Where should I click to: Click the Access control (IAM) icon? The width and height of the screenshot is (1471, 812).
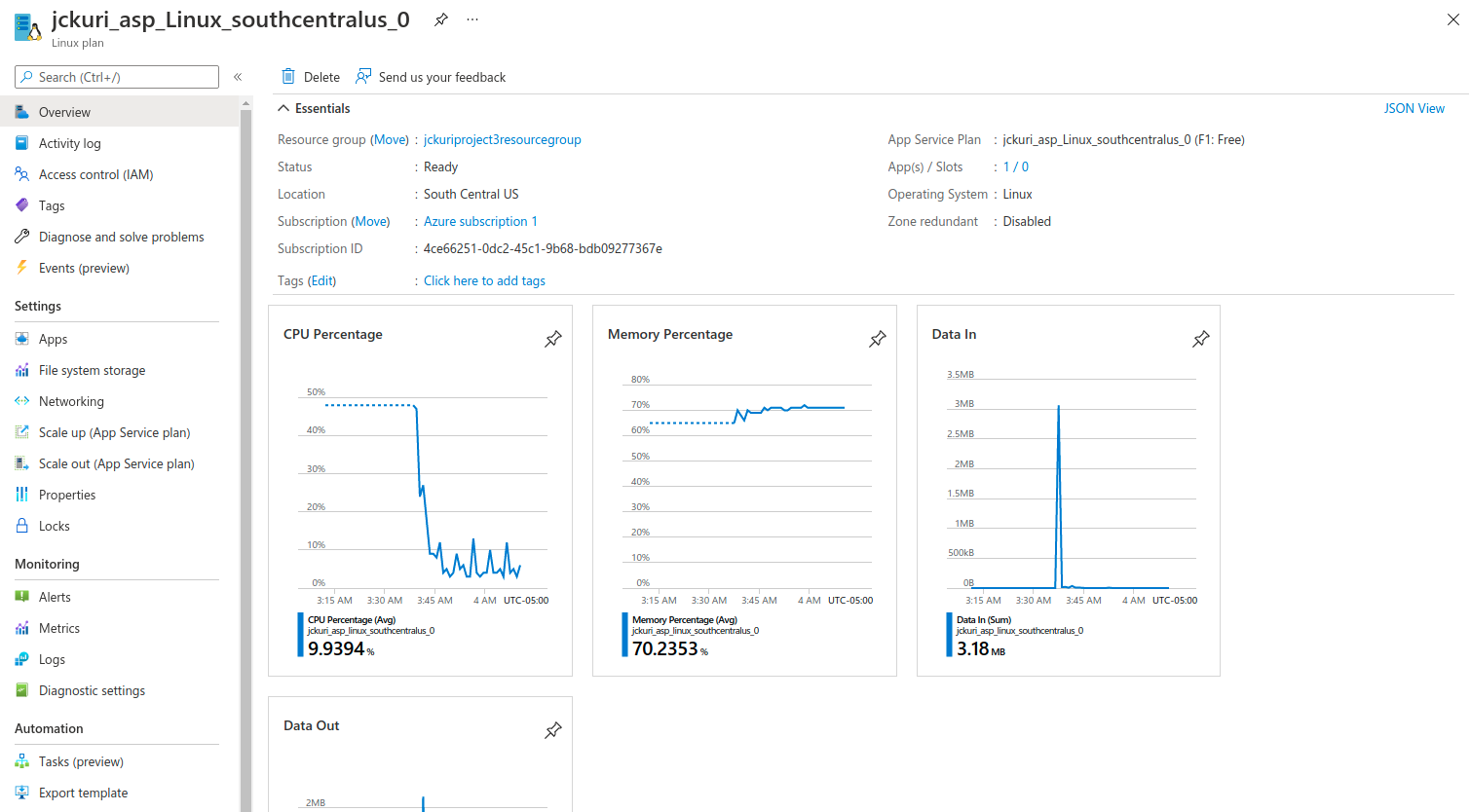(21, 174)
